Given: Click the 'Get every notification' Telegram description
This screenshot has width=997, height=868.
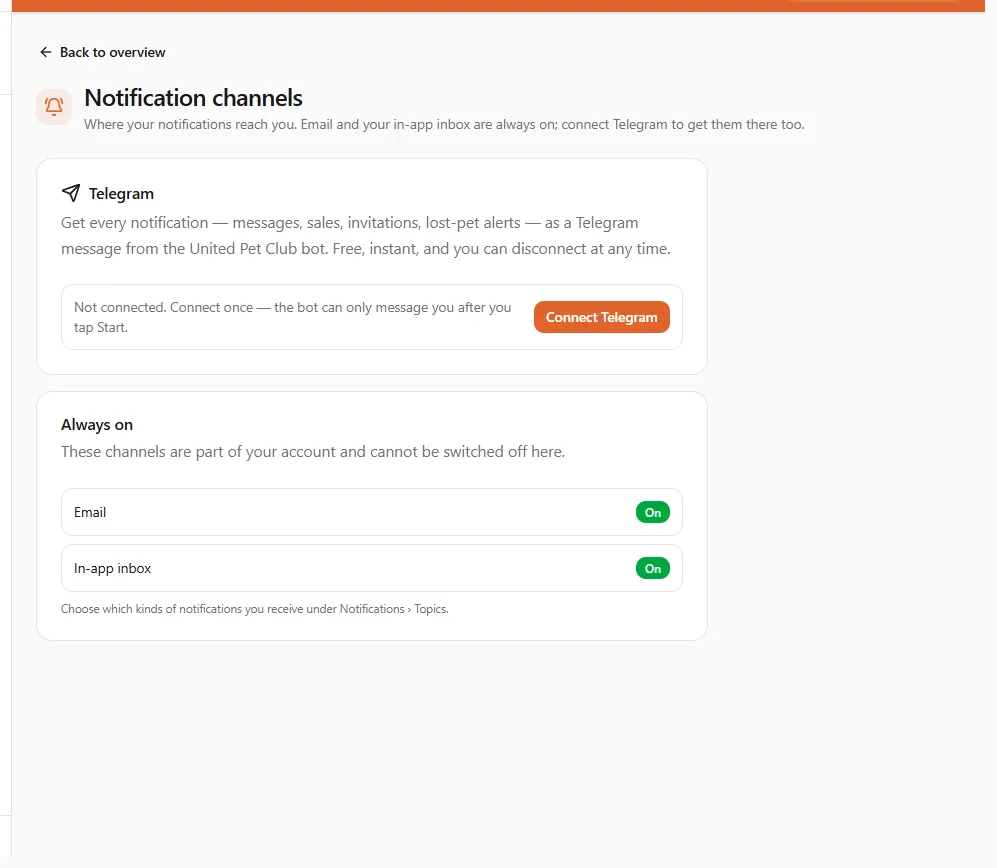Looking at the screenshot, I should tap(366, 236).
